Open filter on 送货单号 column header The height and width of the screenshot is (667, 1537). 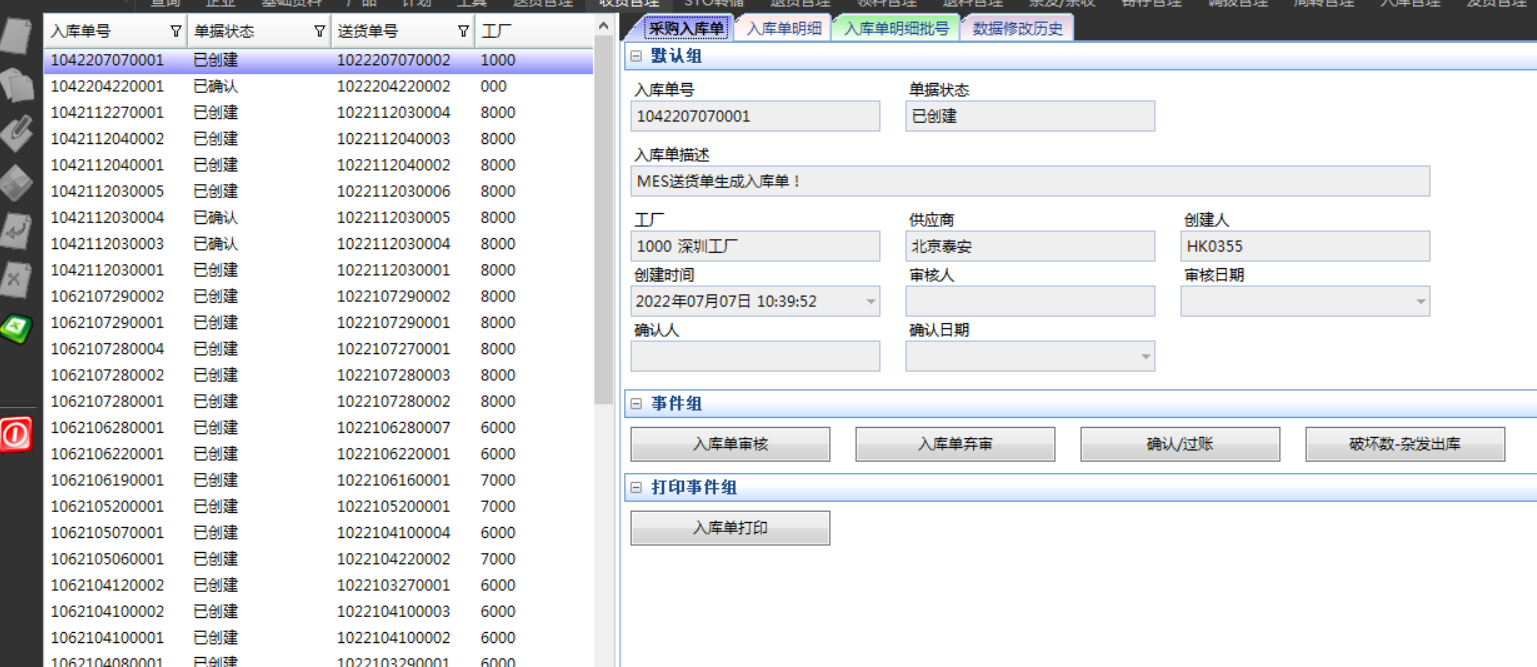pyautogui.click(x=463, y=32)
